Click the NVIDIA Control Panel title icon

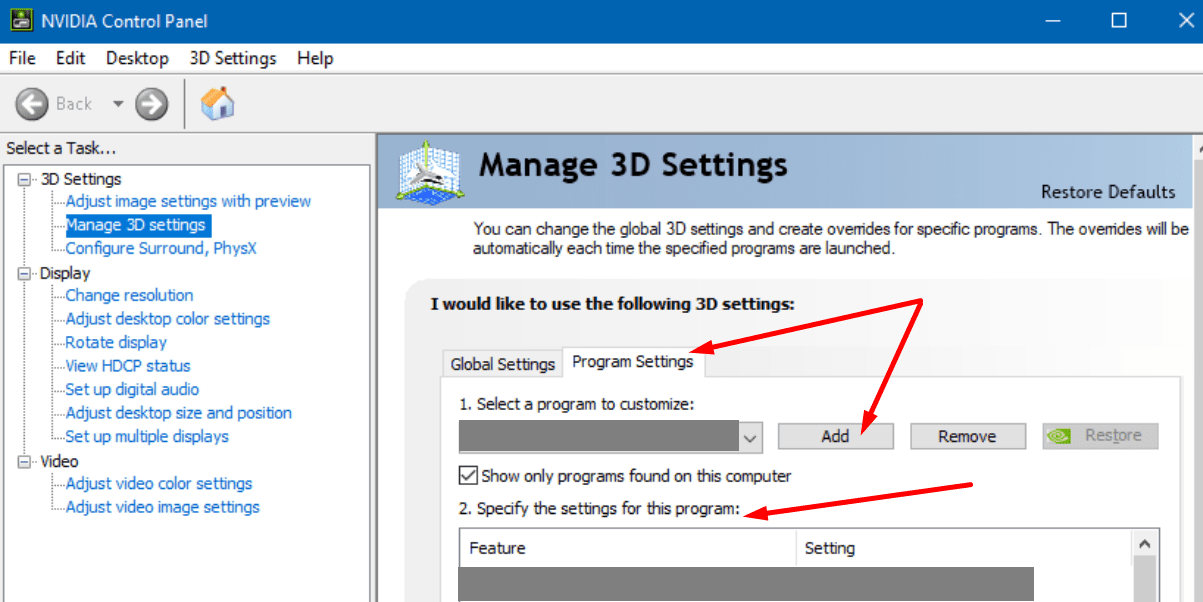coord(21,20)
